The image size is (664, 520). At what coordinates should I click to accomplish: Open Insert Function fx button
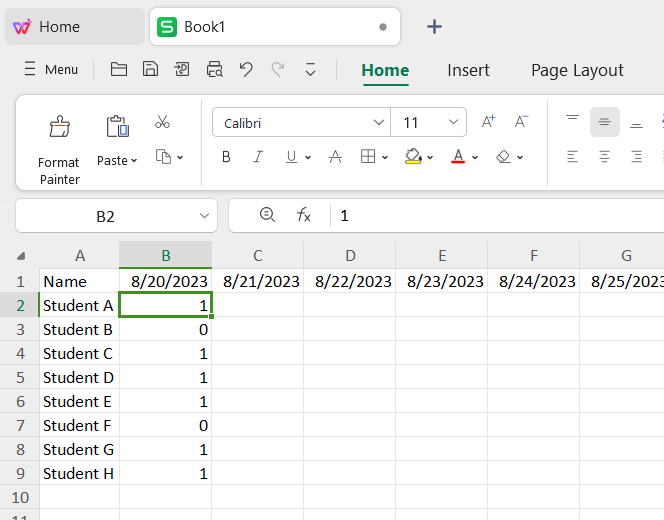tap(304, 215)
